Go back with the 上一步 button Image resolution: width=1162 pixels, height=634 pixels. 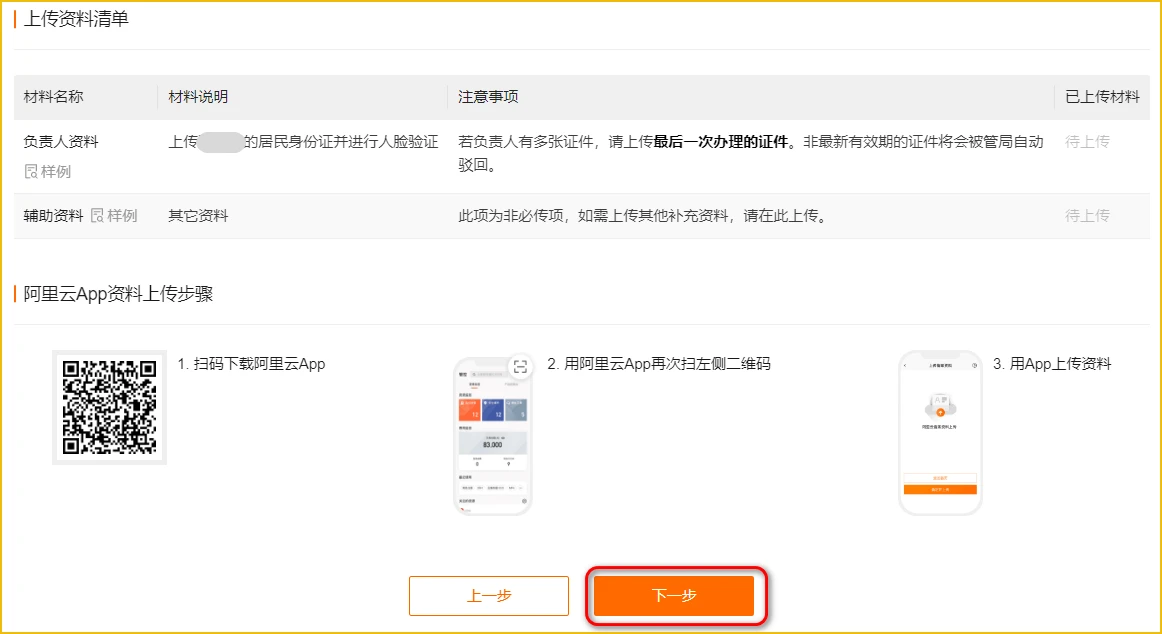tap(488, 595)
